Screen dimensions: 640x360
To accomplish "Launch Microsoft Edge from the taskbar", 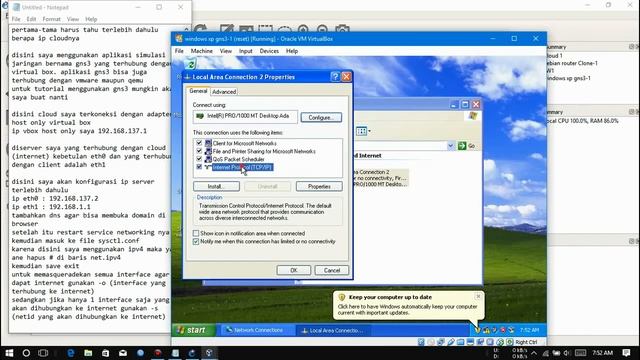I will pos(71,353).
